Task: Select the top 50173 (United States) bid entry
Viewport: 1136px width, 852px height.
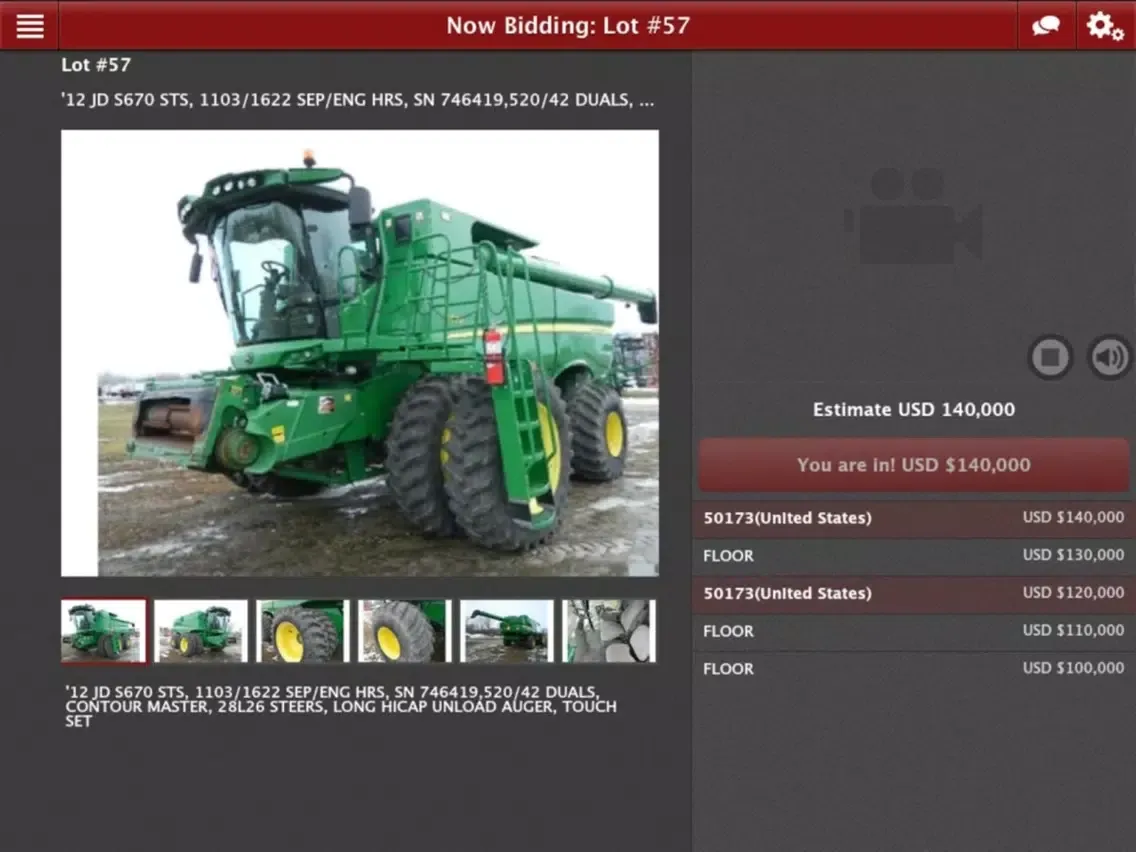Action: coord(913,518)
